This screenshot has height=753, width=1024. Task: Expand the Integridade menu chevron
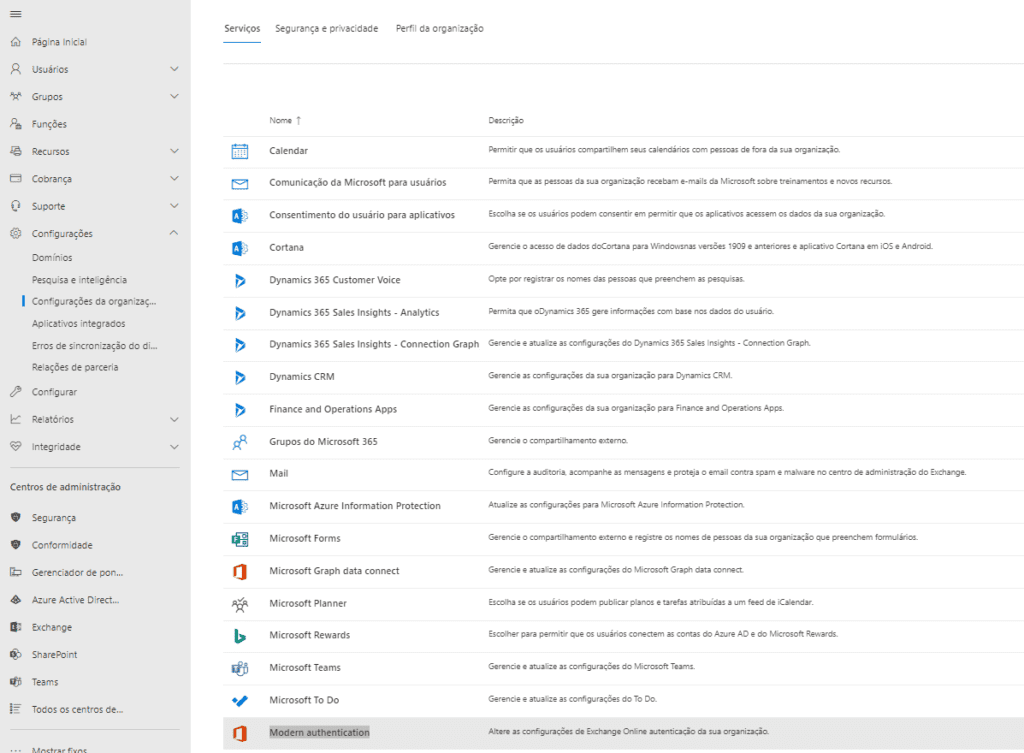(x=174, y=447)
